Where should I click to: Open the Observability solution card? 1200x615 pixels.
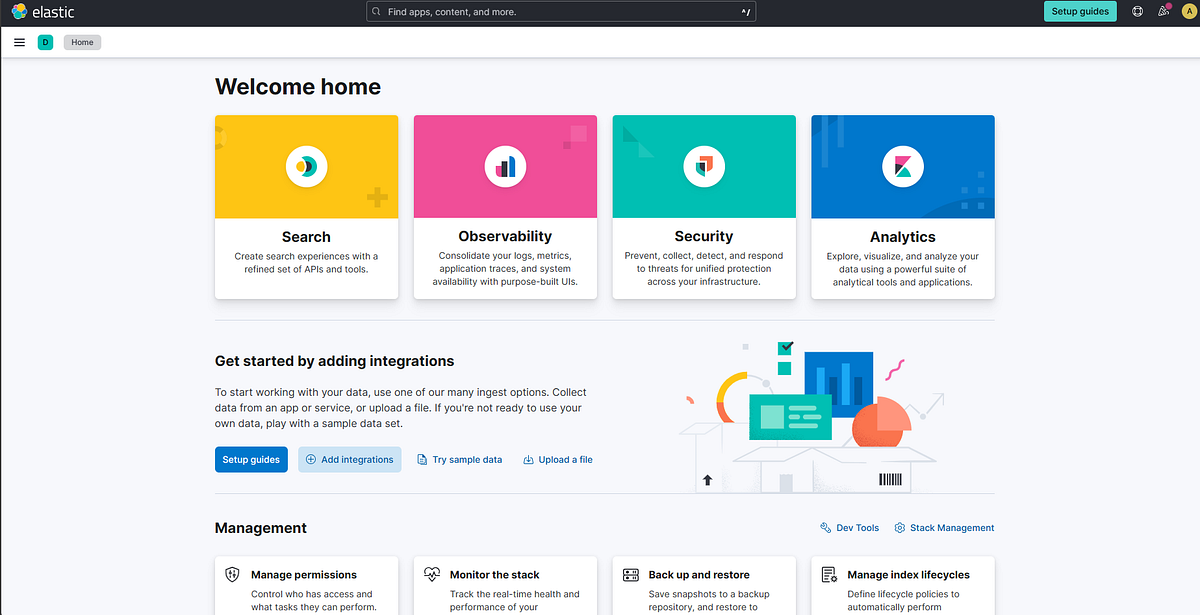504,207
